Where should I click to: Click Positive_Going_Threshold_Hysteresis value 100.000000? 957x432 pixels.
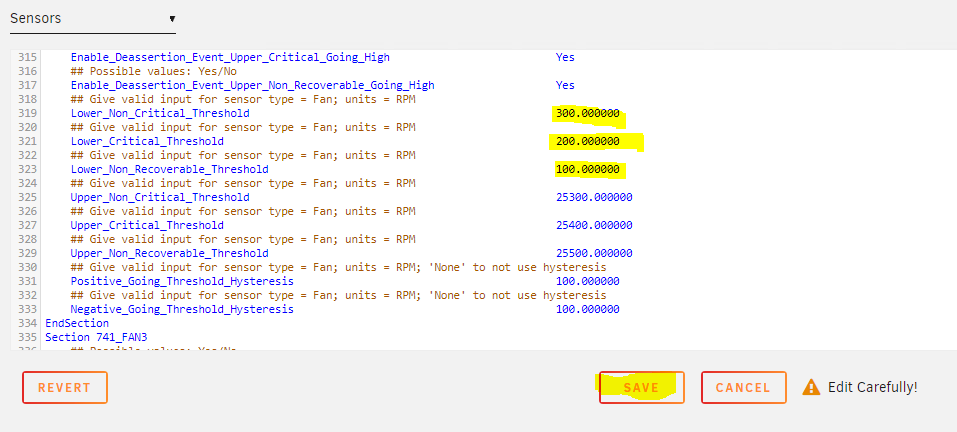588,281
